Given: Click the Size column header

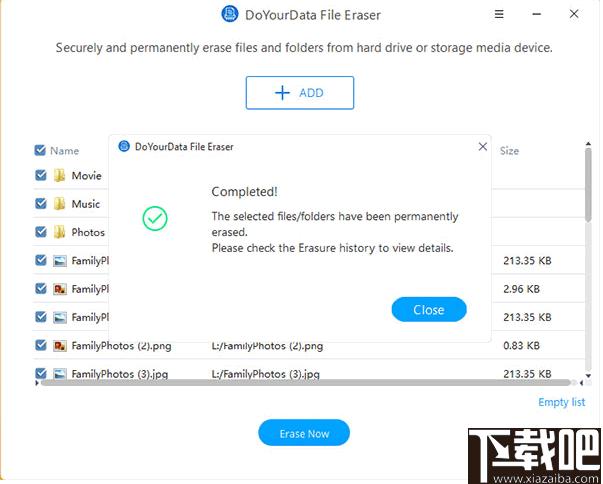Looking at the screenshot, I should [x=509, y=151].
